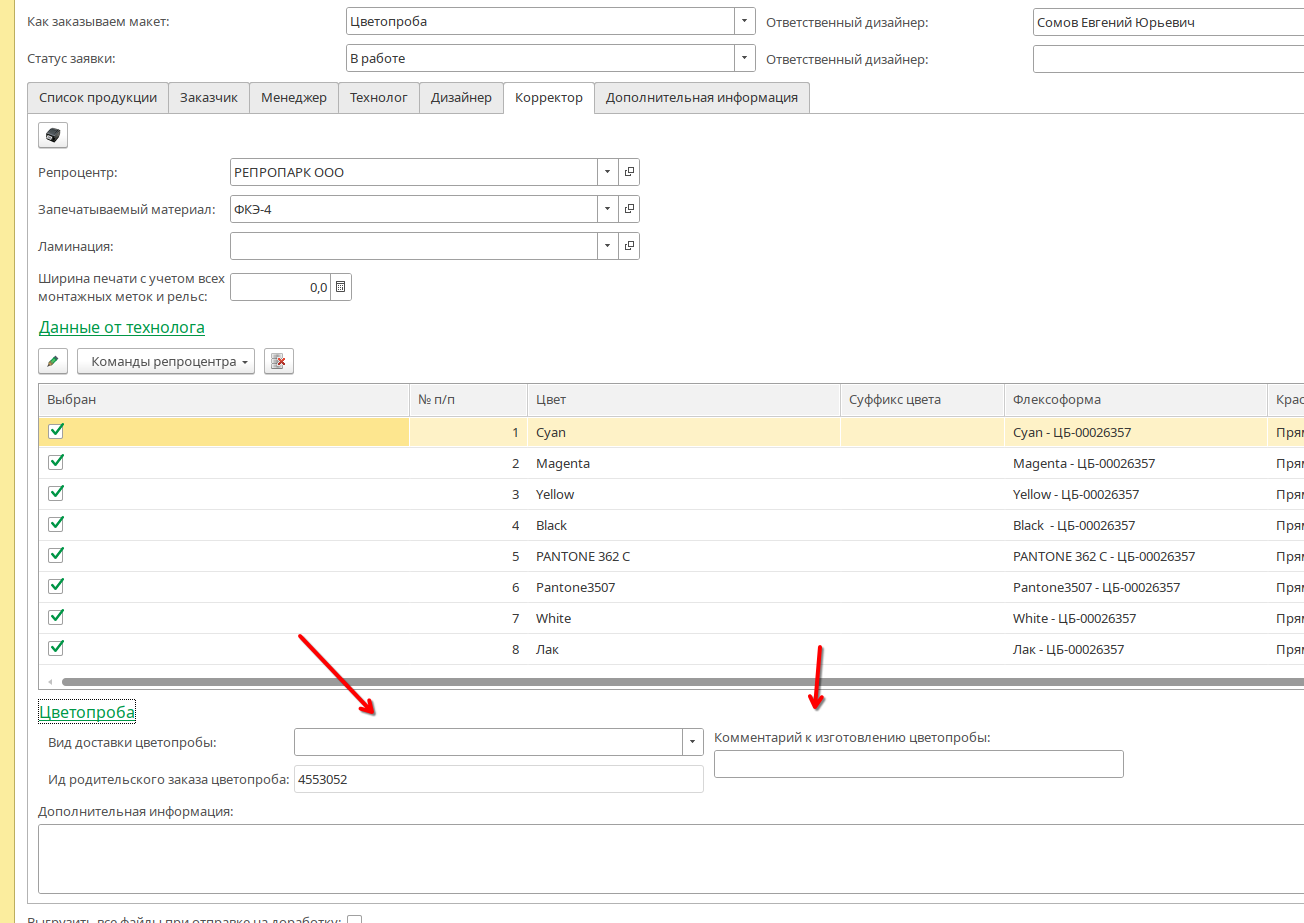Open the Запечатываемый материал item via its open button

(x=629, y=209)
